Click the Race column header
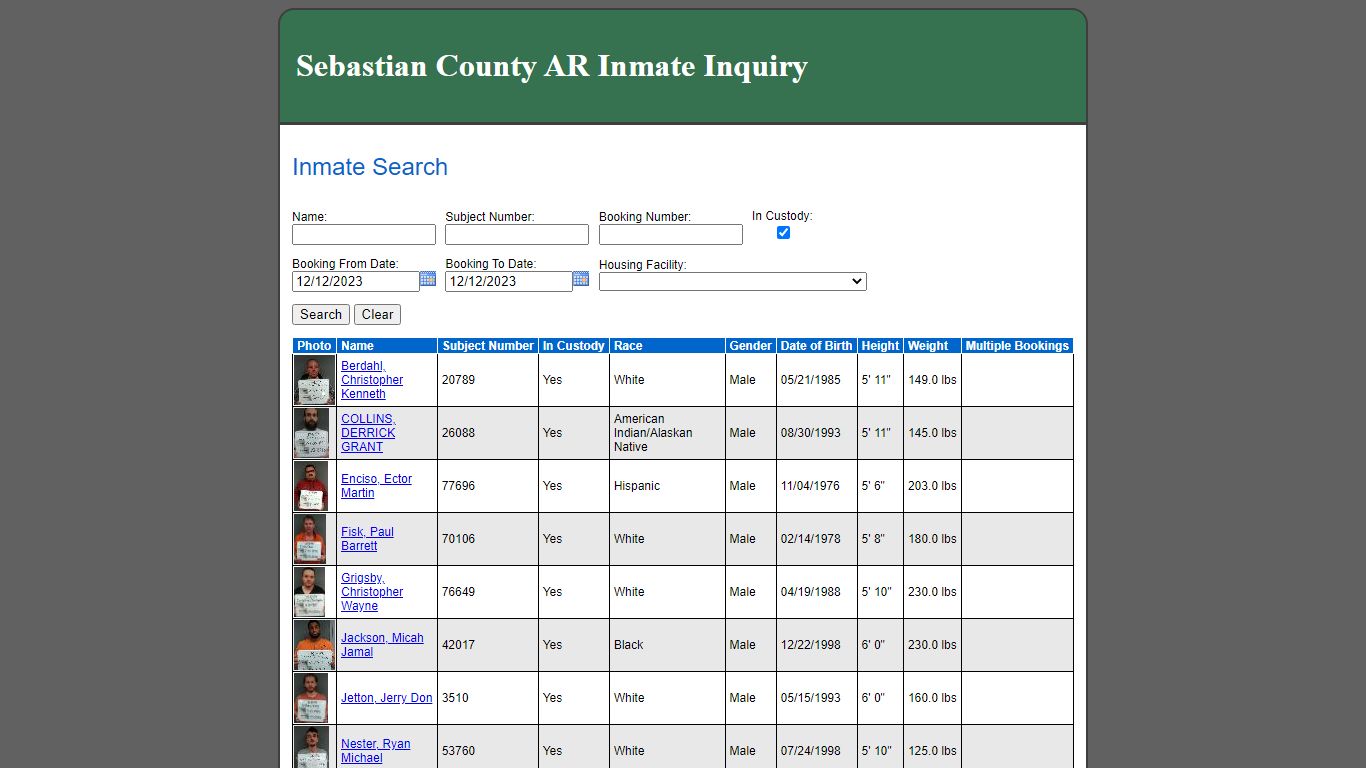 pos(667,346)
